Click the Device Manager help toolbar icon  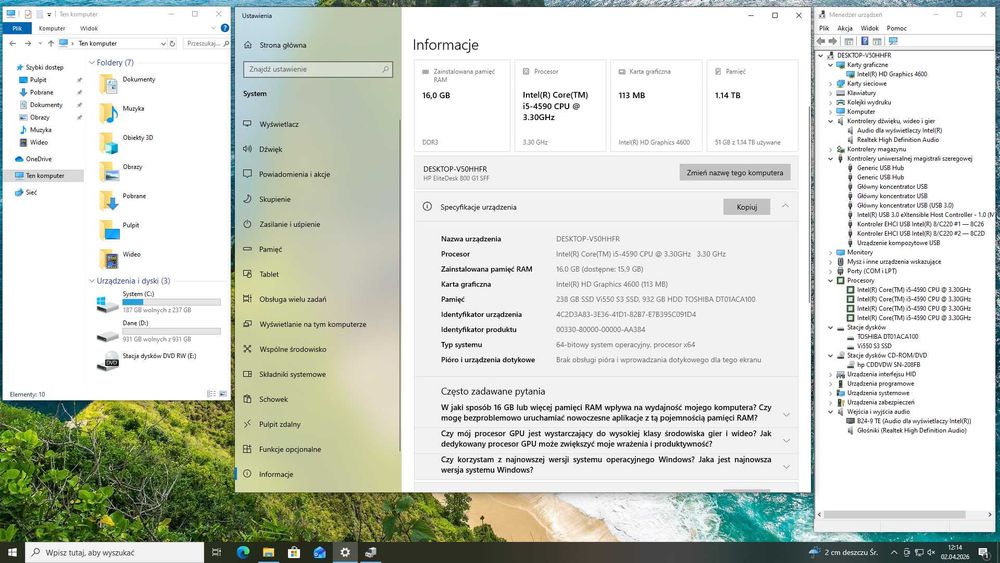click(x=864, y=41)
